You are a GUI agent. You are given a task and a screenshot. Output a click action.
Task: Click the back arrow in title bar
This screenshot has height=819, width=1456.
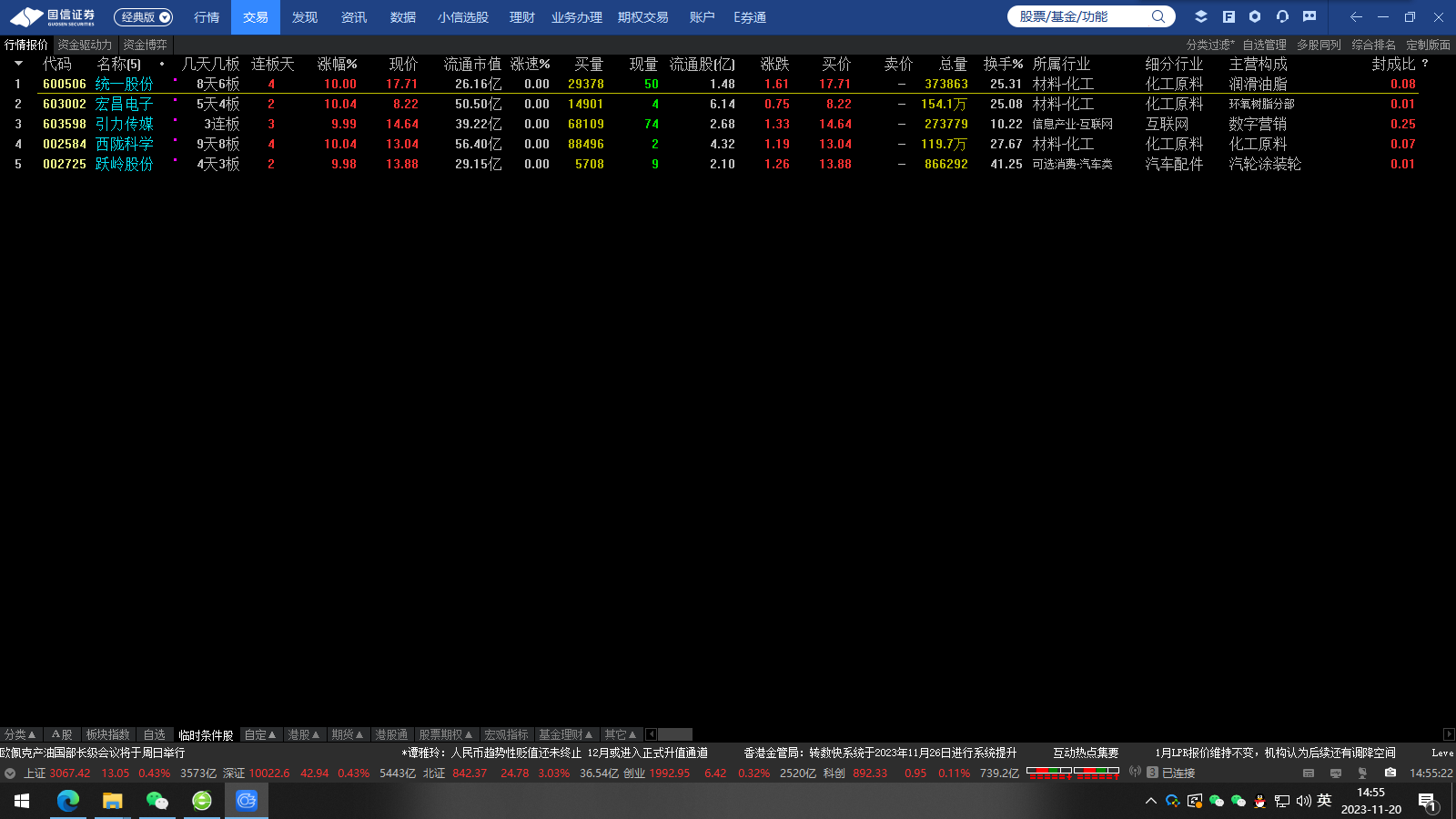point(1356,16)
